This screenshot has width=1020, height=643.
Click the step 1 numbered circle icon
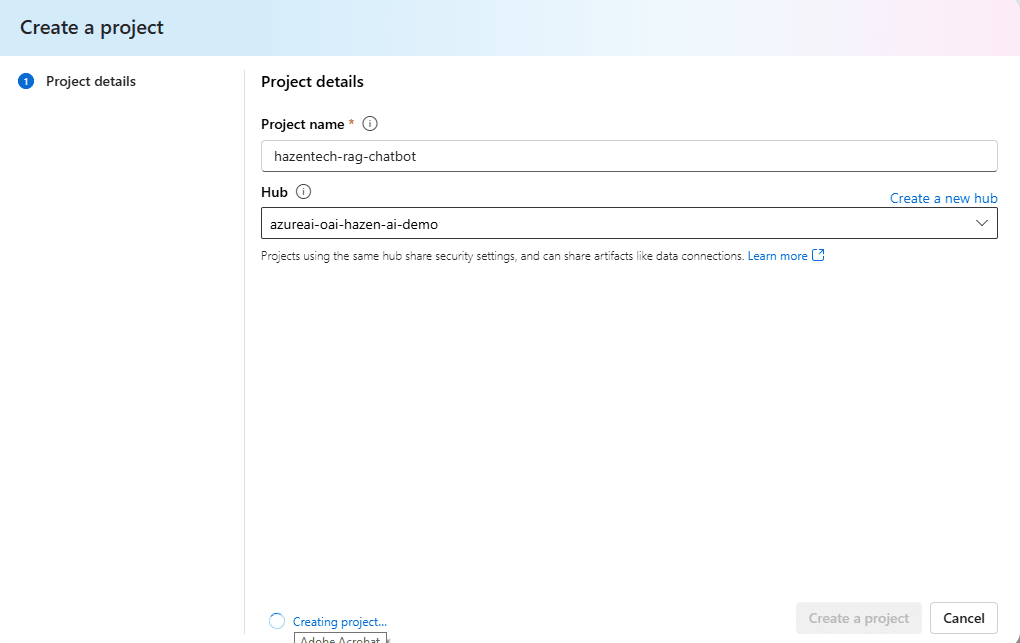click(x=26, y=82)
